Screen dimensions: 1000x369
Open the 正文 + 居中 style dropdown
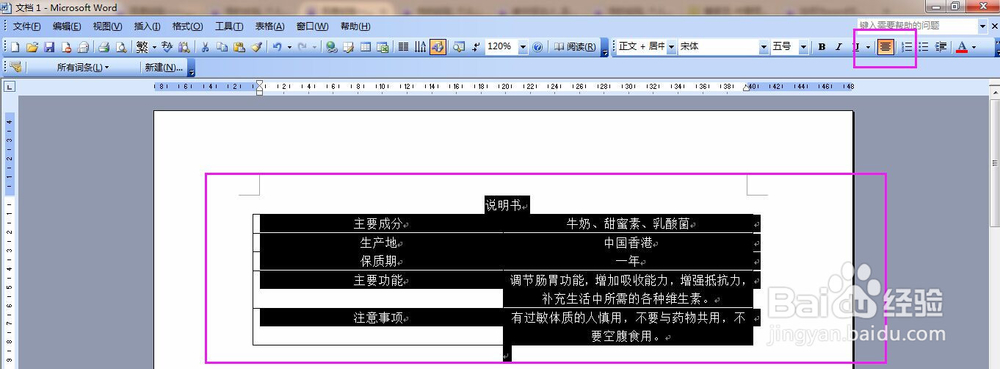coord(671,47)
